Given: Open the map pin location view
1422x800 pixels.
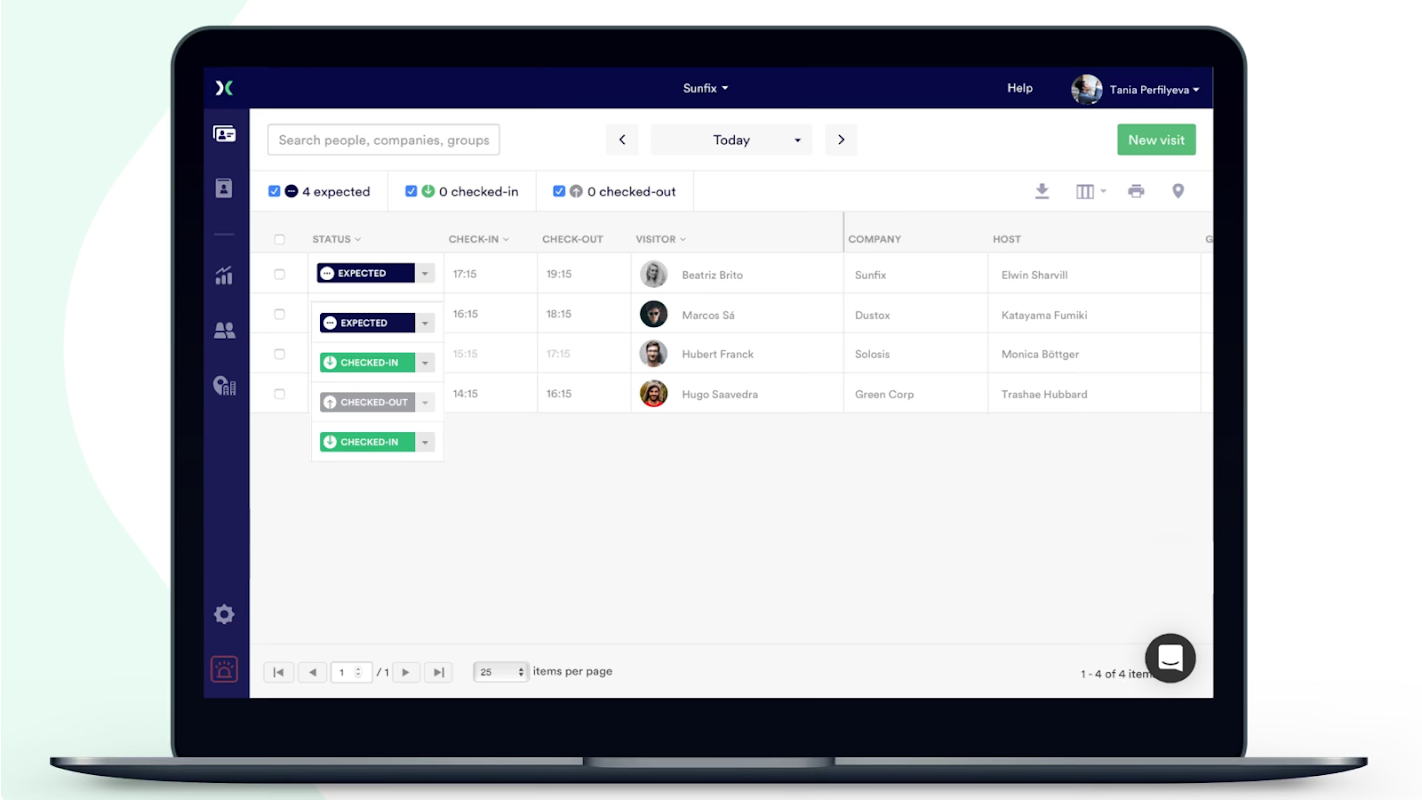Looking at the screenshot, I should [1178, 191].
